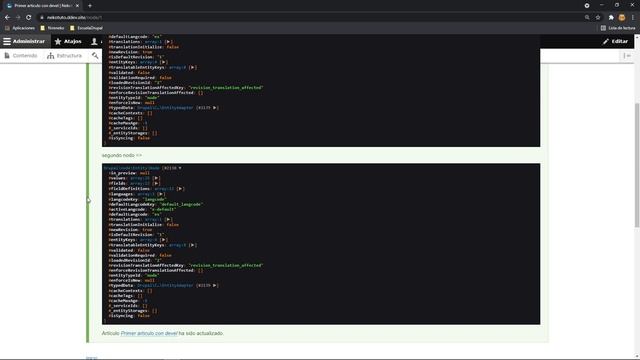Click revision_translation_affected string in the top dump
Viewport: 640px width, 360px height.
tap(226, 88)
